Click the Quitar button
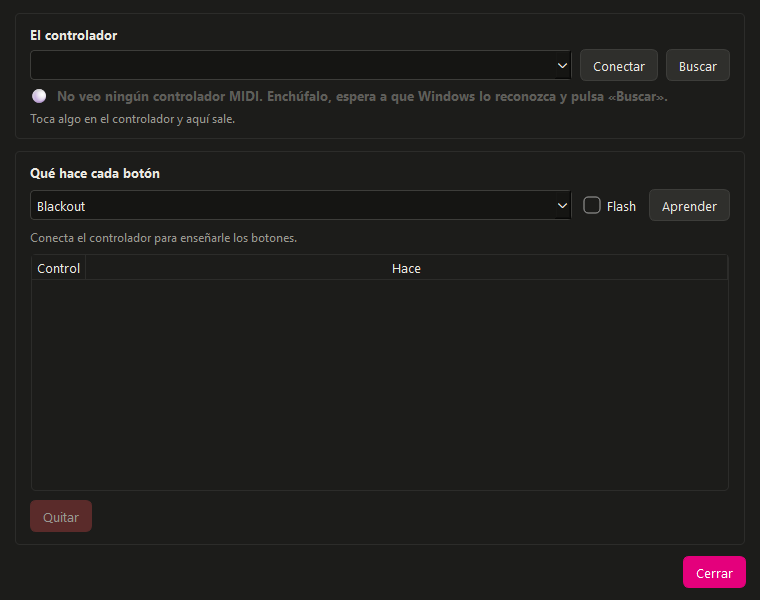 tap(61, 517)
